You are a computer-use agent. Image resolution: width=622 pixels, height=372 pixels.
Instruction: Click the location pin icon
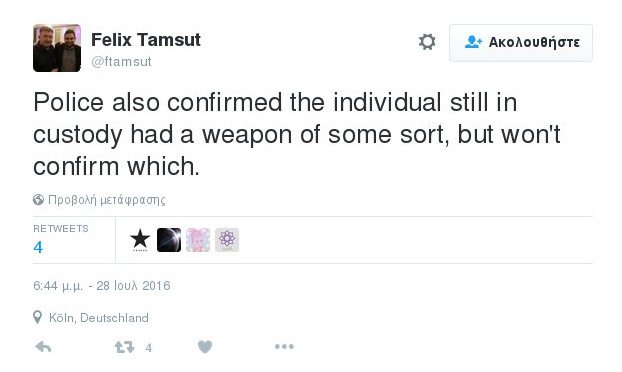point(38,317)
